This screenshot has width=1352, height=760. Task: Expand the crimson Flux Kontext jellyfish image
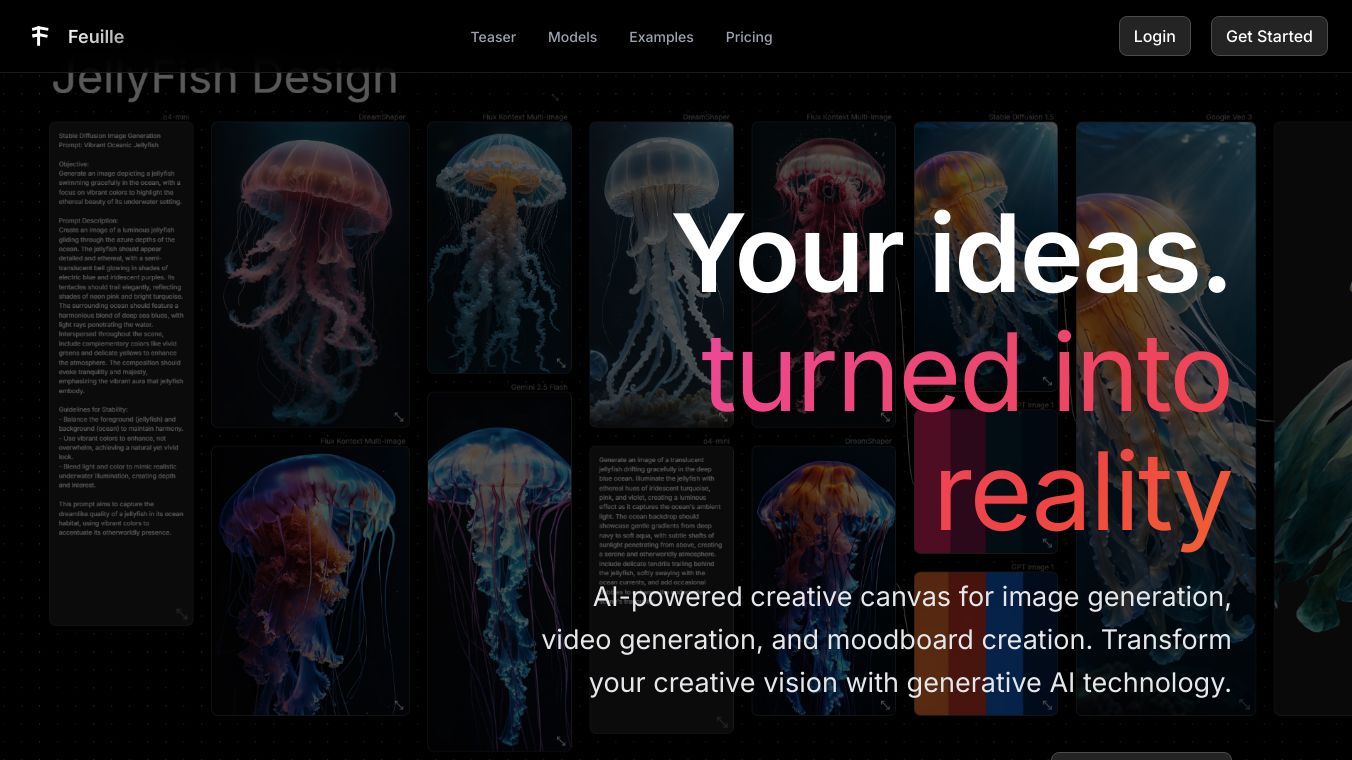884,417
